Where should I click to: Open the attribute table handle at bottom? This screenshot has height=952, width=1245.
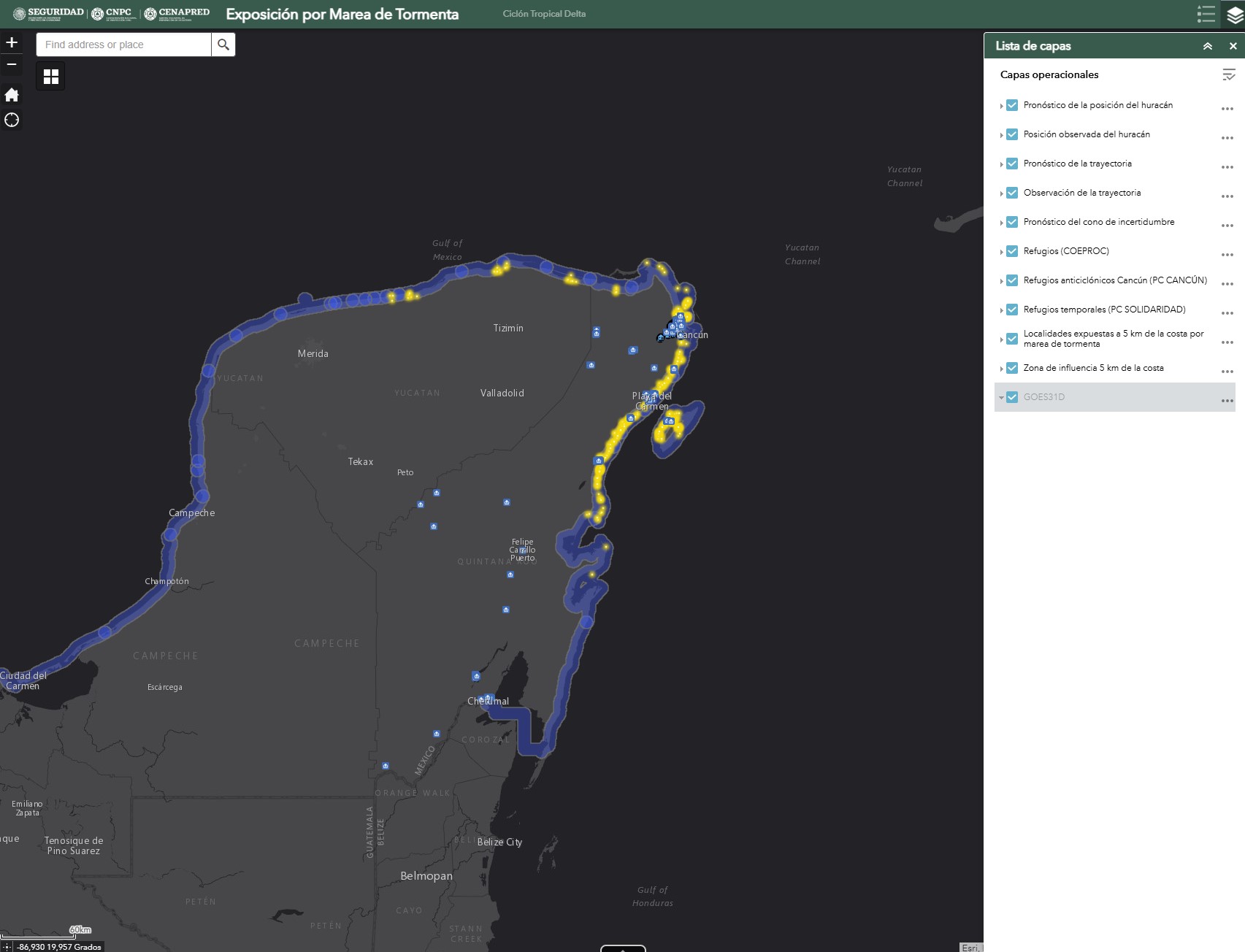tap(623, 948)
